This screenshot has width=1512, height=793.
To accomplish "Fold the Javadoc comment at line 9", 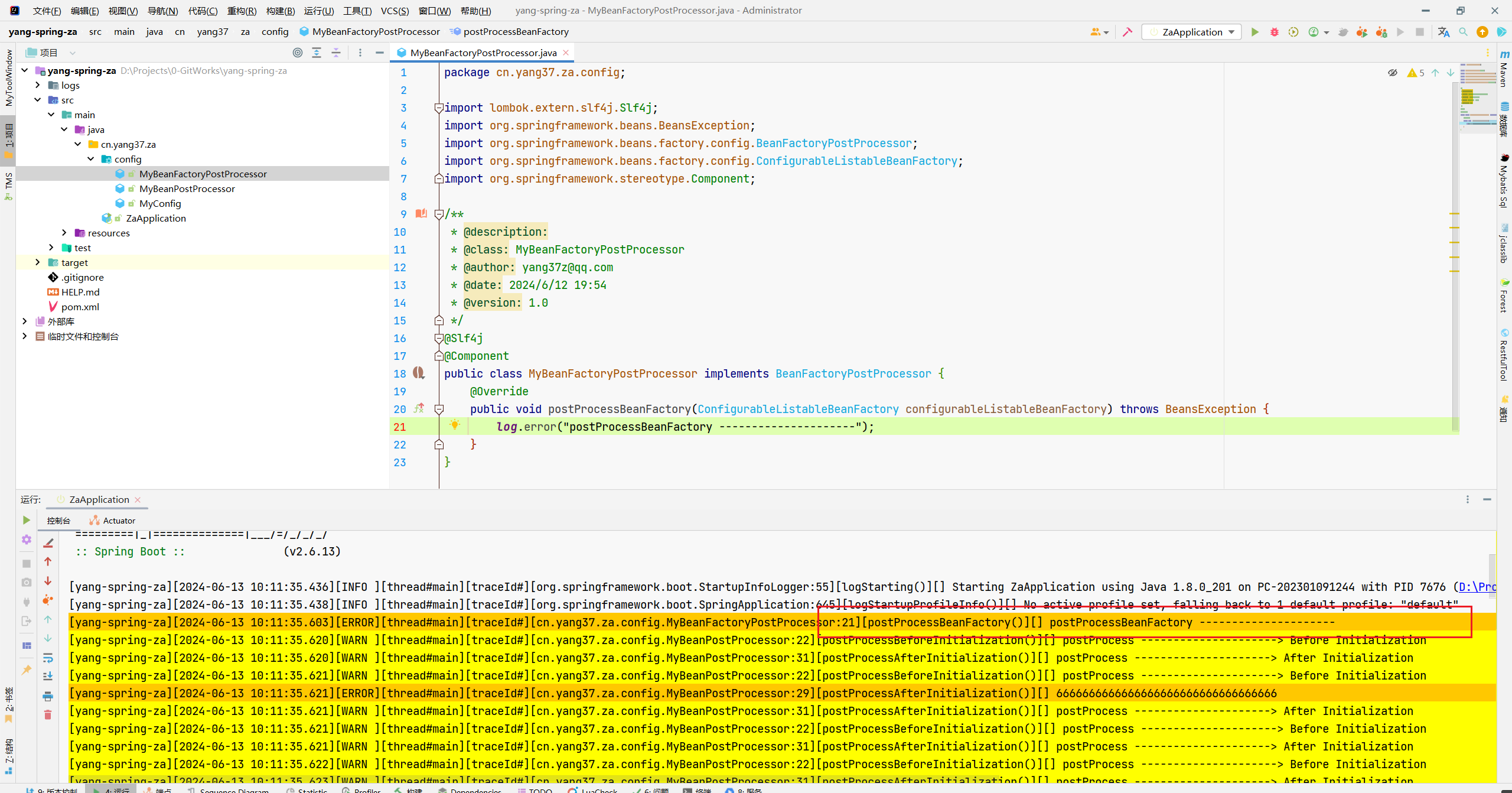I will [439, 214].
